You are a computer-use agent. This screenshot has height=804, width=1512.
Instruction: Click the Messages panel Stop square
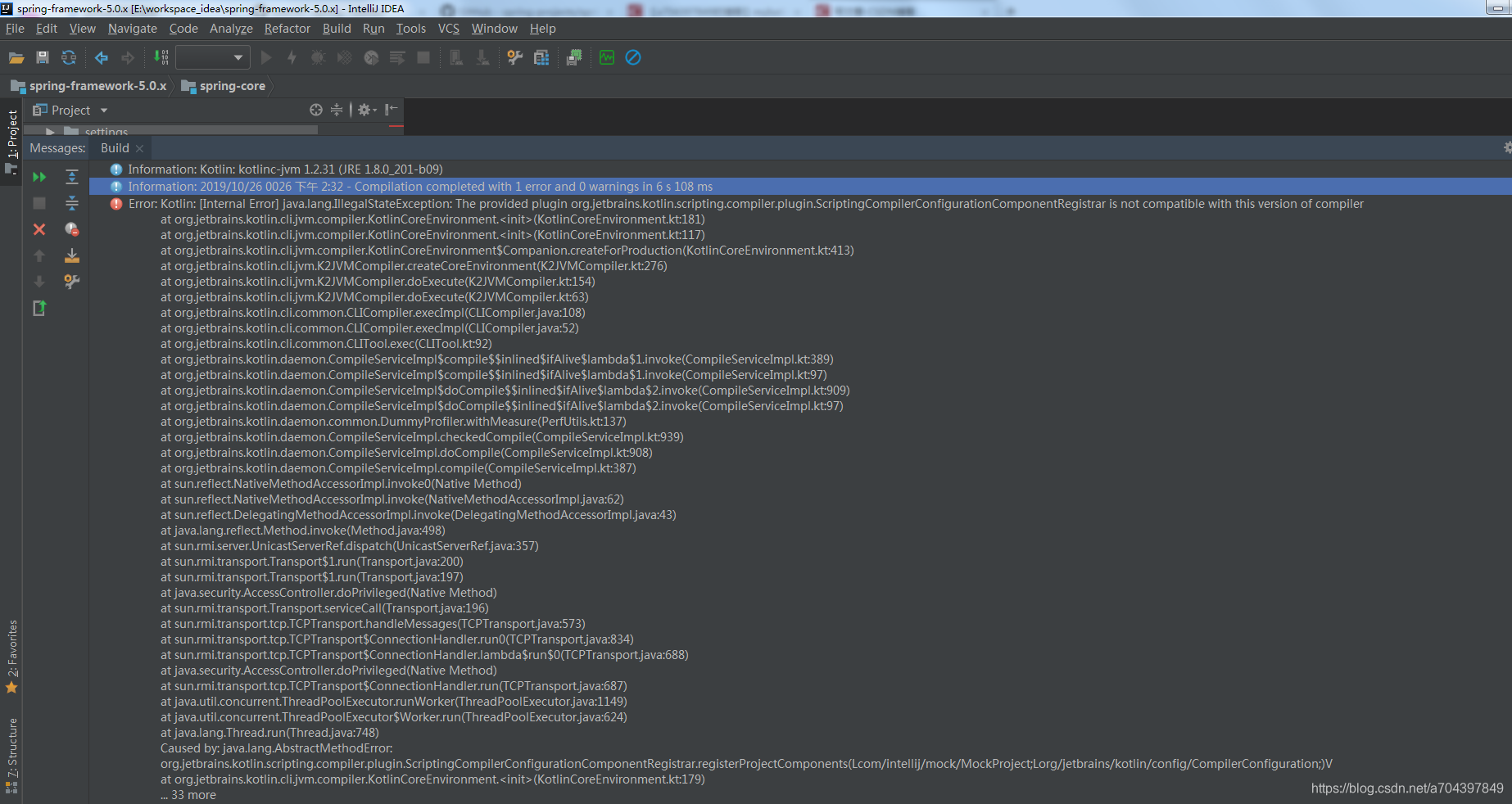tap(39, 203)
